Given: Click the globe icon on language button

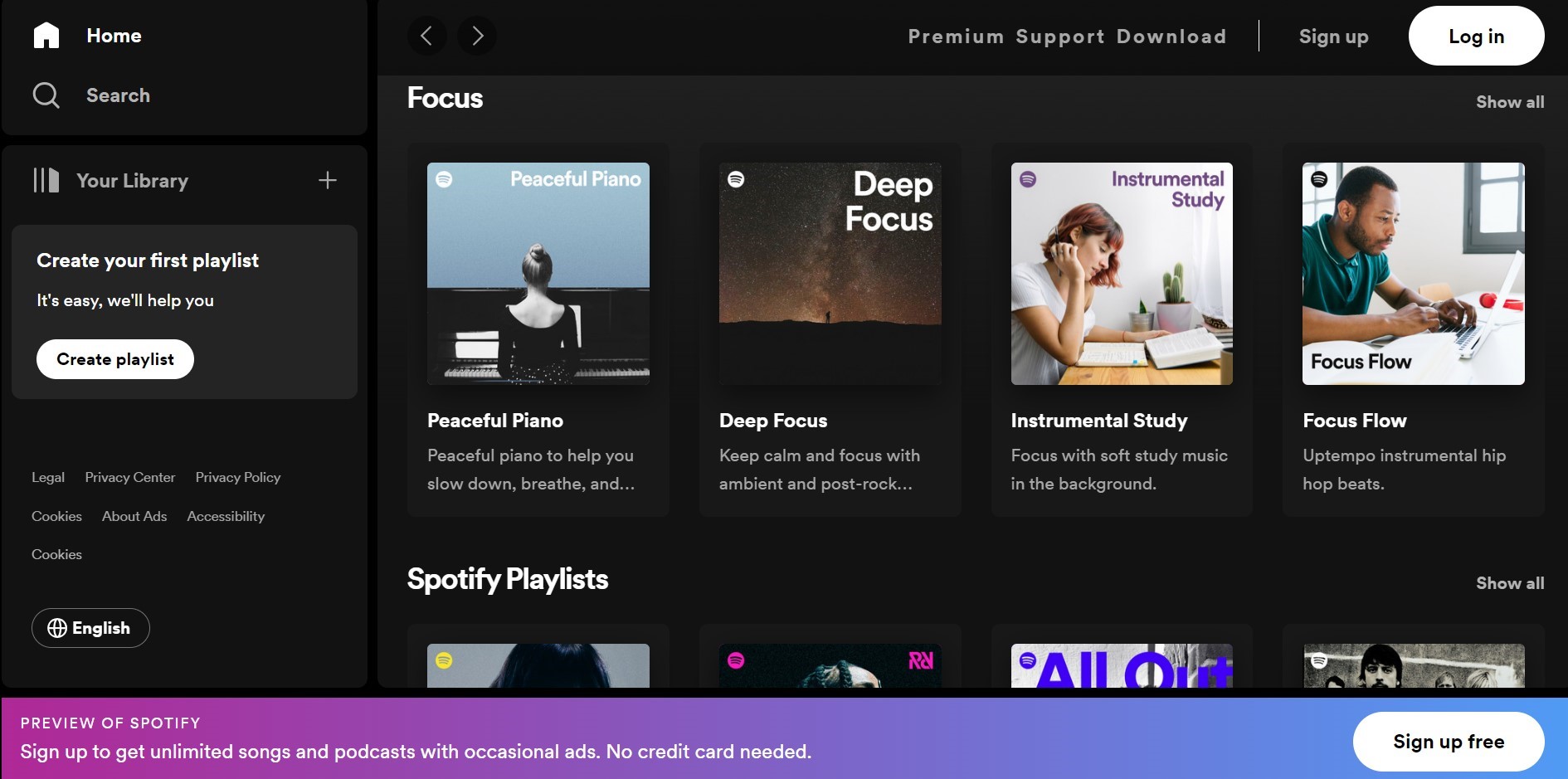Looking at the screenshot, I should pos(57,628).
